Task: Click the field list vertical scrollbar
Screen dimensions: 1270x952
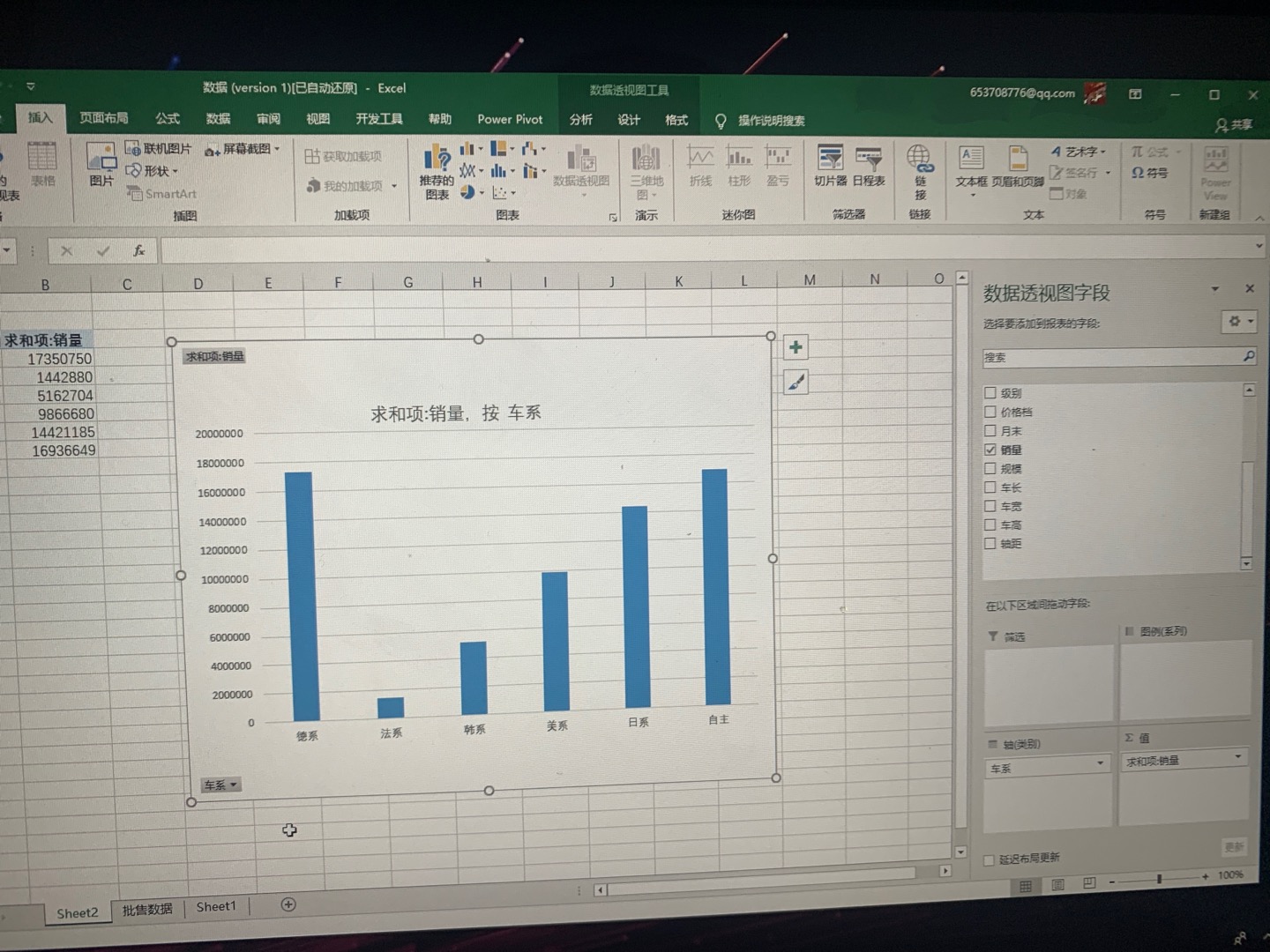Action: coord(1248,477)
